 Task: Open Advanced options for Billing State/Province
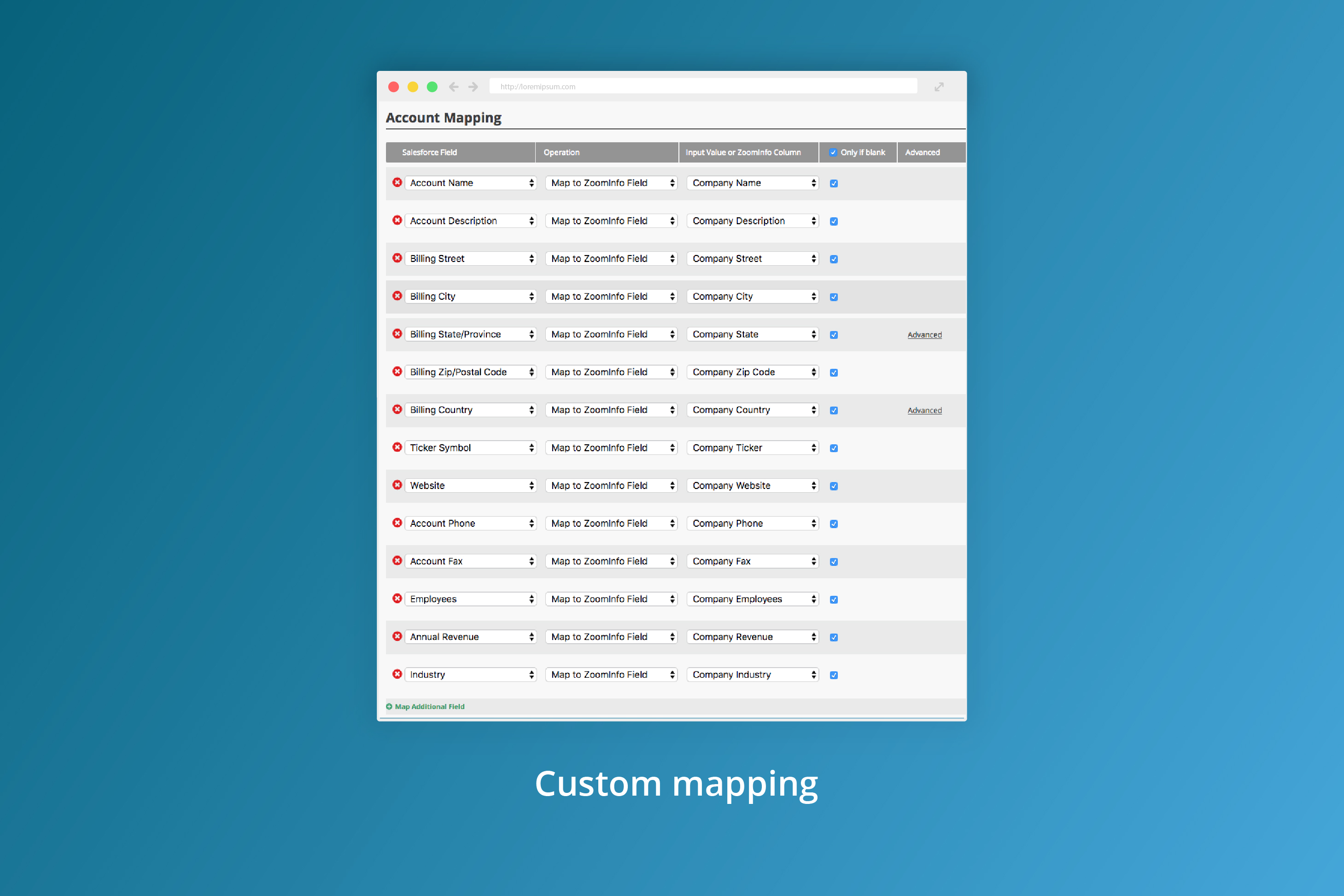click(924, 334)
